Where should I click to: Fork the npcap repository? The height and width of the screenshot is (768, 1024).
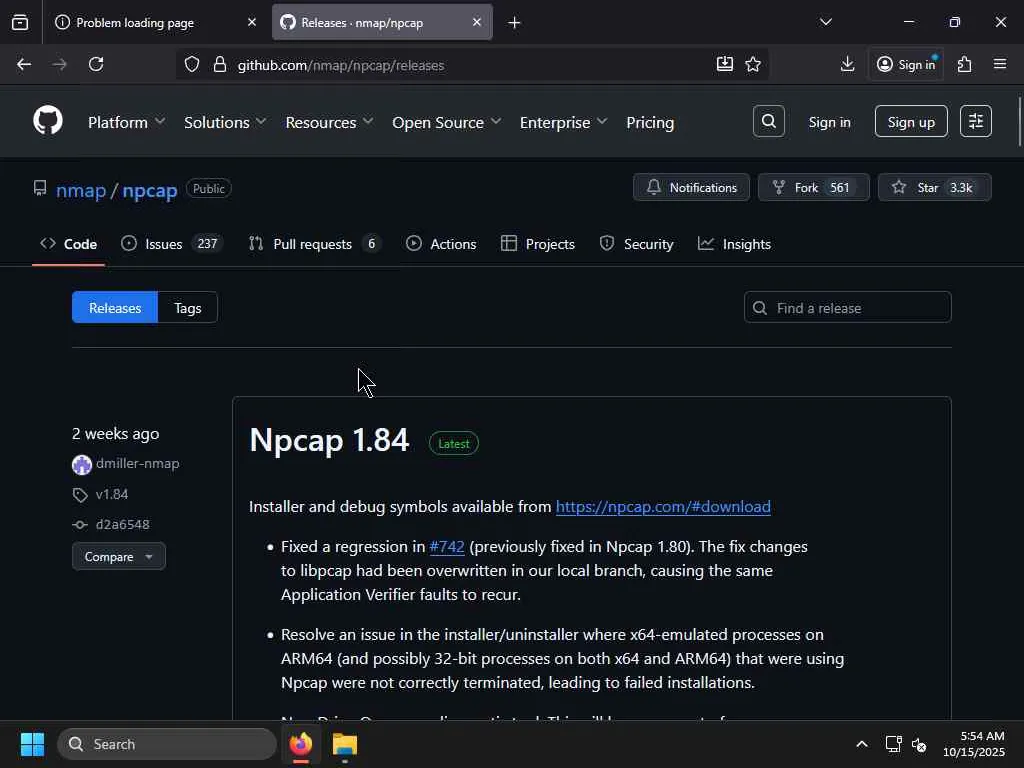click(814, 187)
